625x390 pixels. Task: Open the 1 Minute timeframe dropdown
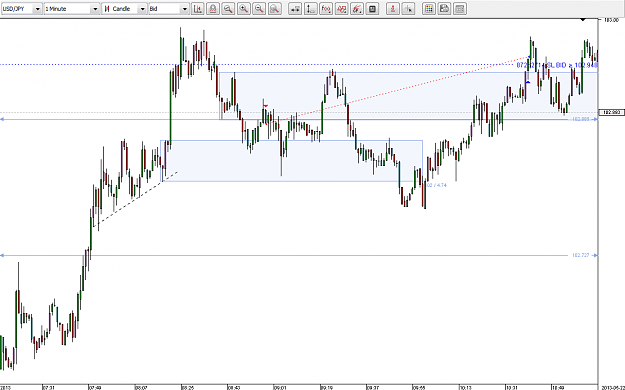pyautogui.click(x=72, y=9)
